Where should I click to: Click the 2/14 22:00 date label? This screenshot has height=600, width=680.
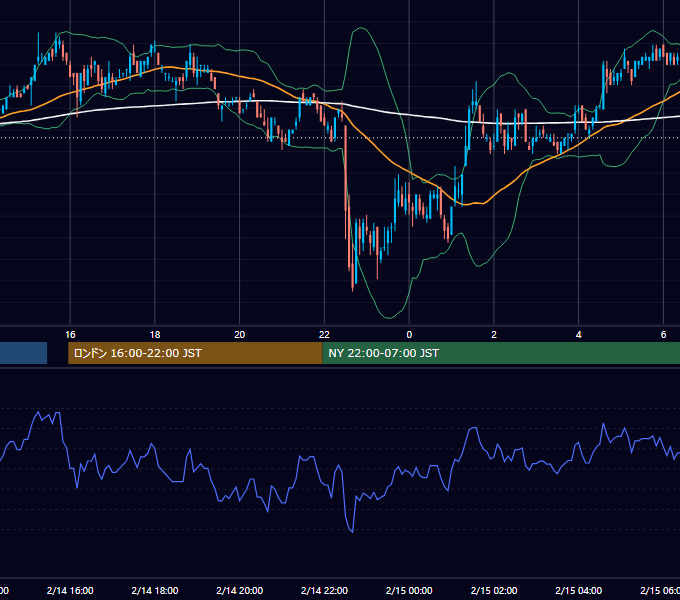click(x=324, y=590)
